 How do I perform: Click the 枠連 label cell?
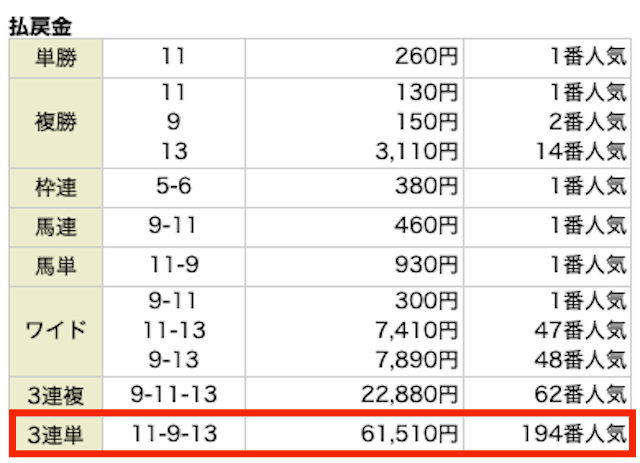56,188
